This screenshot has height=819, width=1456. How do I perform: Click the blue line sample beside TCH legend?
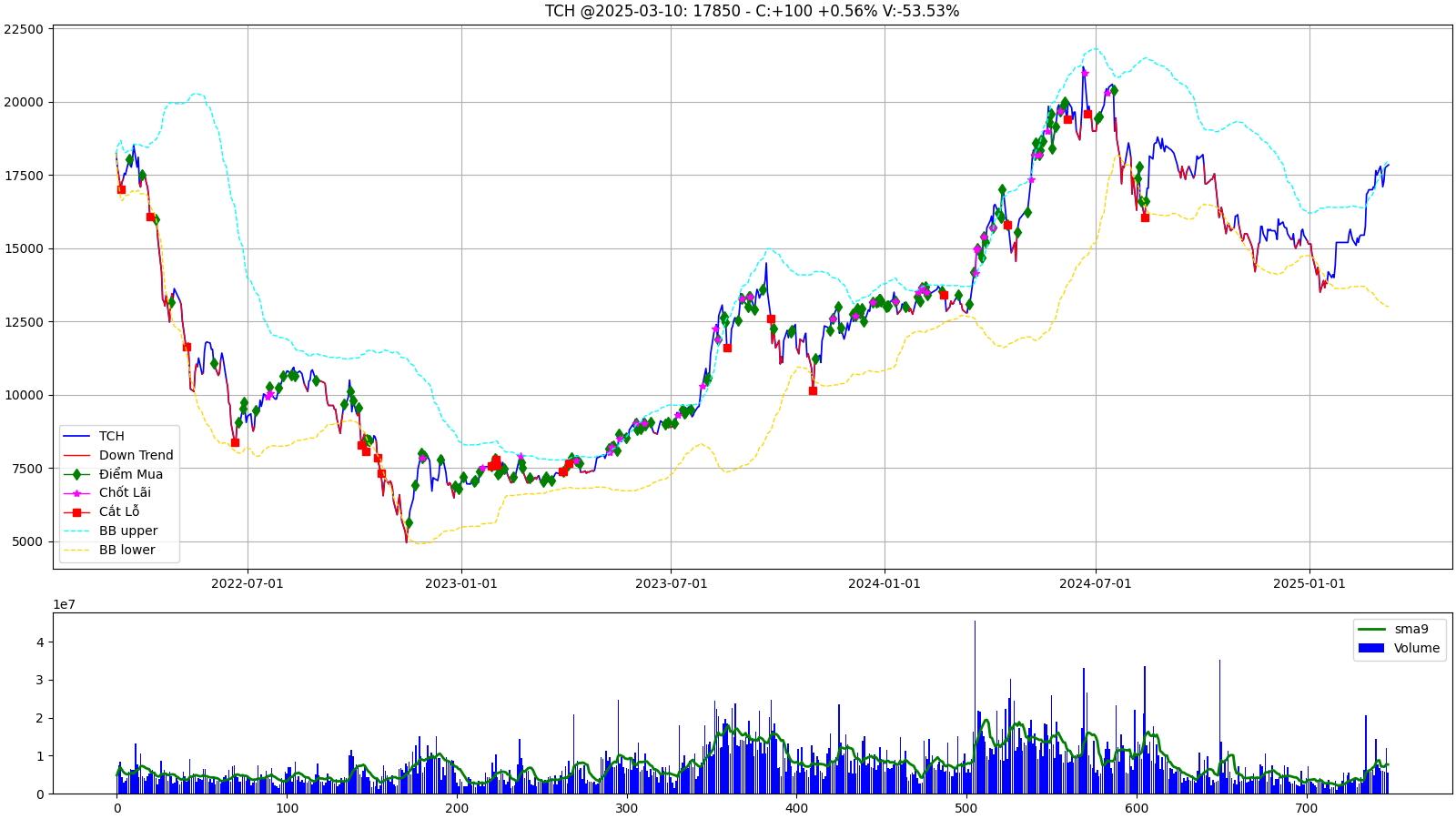[77, 437]
